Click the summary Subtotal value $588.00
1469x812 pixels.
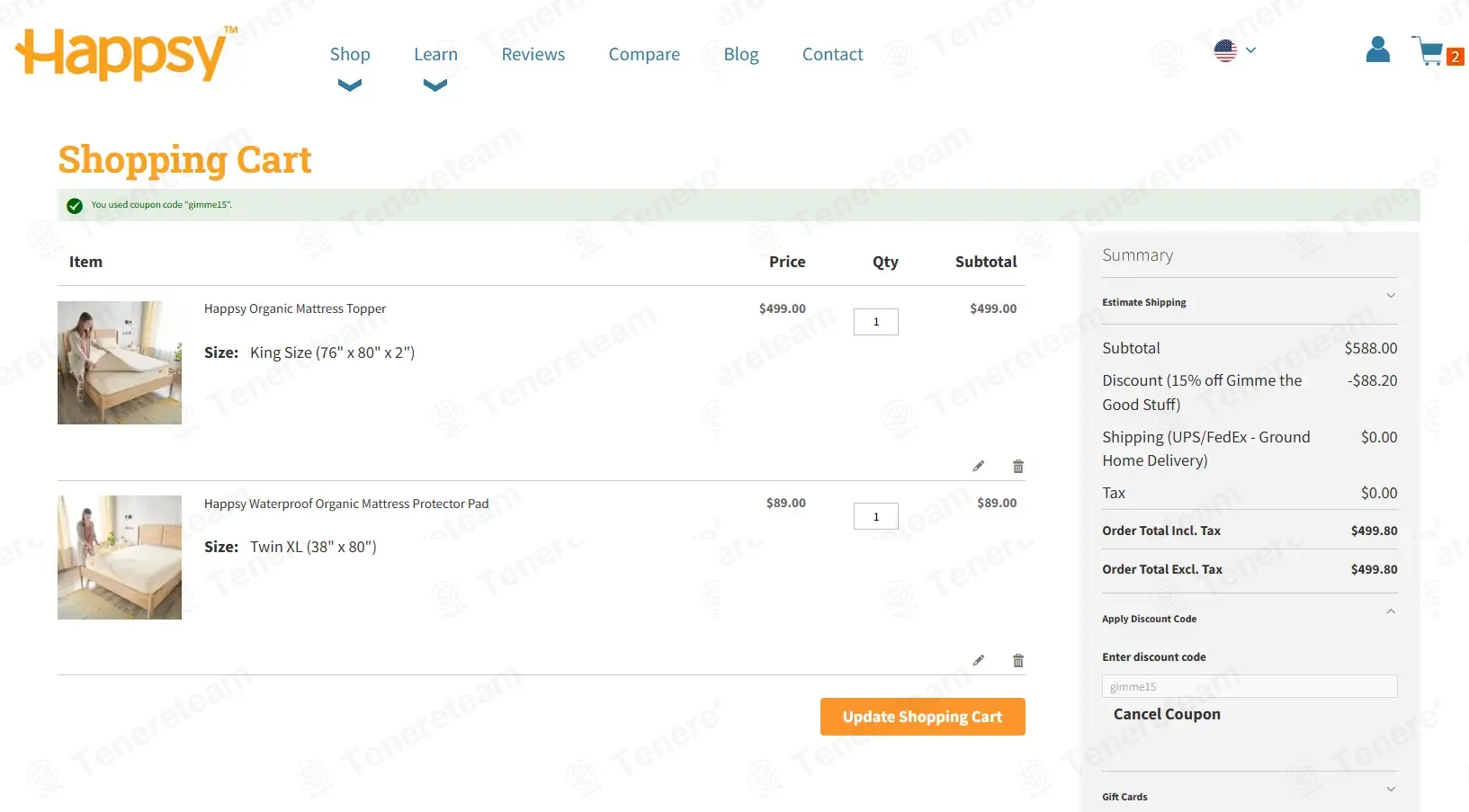click(1371, 348)
